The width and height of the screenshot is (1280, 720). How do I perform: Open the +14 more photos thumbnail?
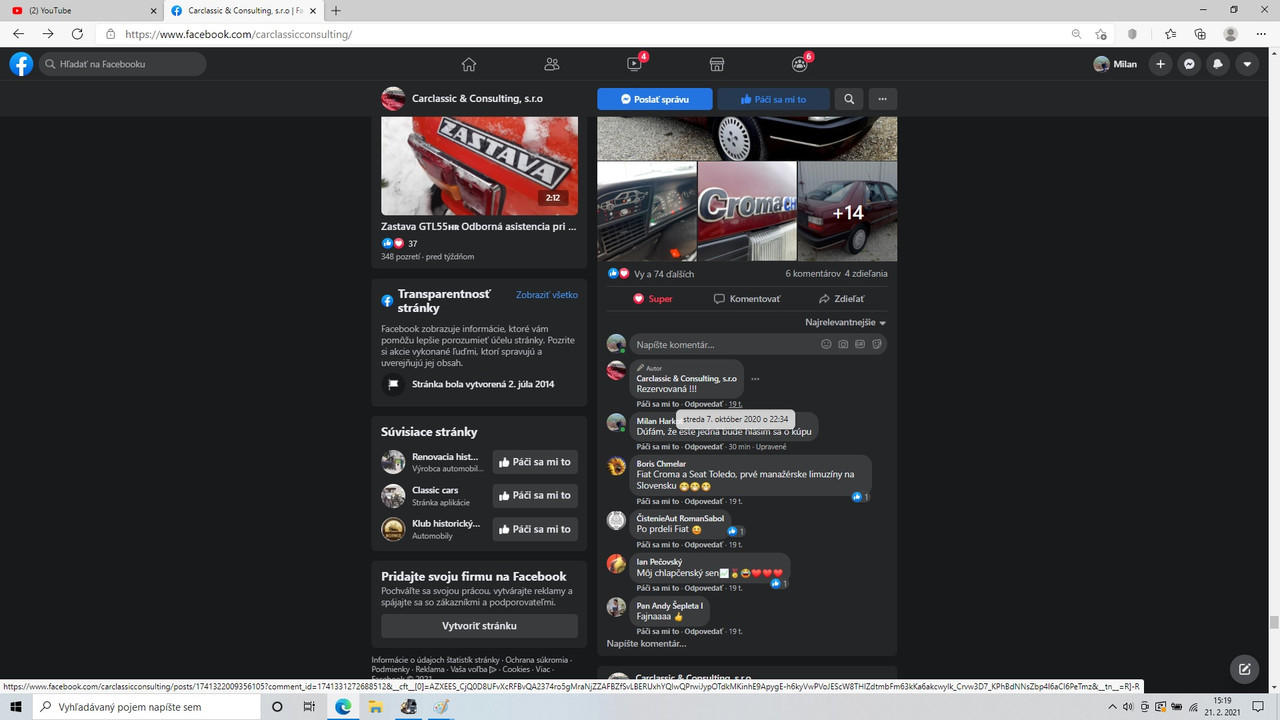[x=847, y=212]
